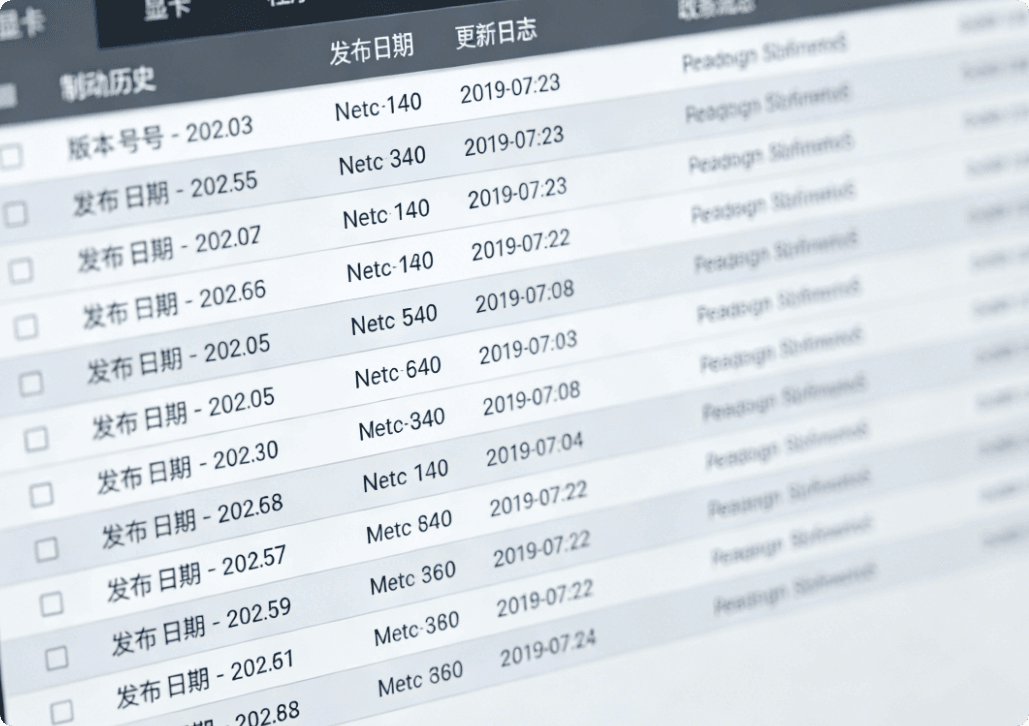Open the 版本号号 - 202.03 entry
The height and width of the screenshot is (726, 1029).
pos(160,137)
